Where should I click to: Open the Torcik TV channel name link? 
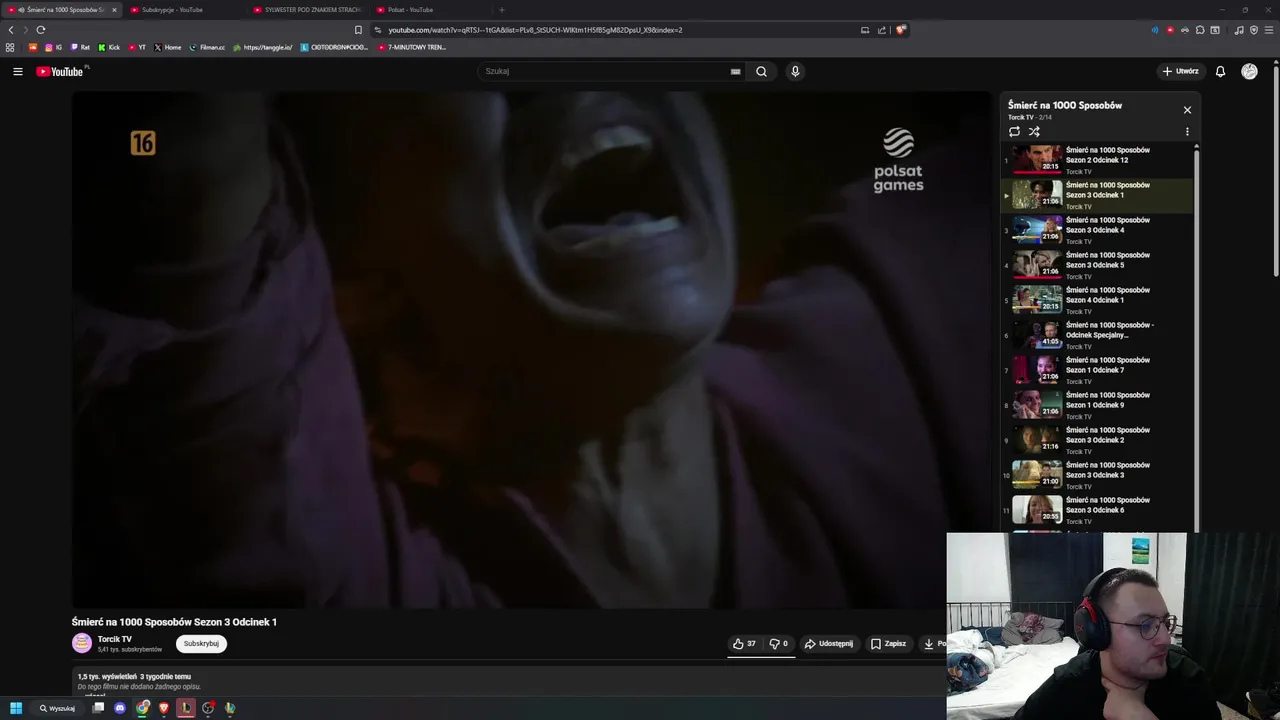pos(114,639)
